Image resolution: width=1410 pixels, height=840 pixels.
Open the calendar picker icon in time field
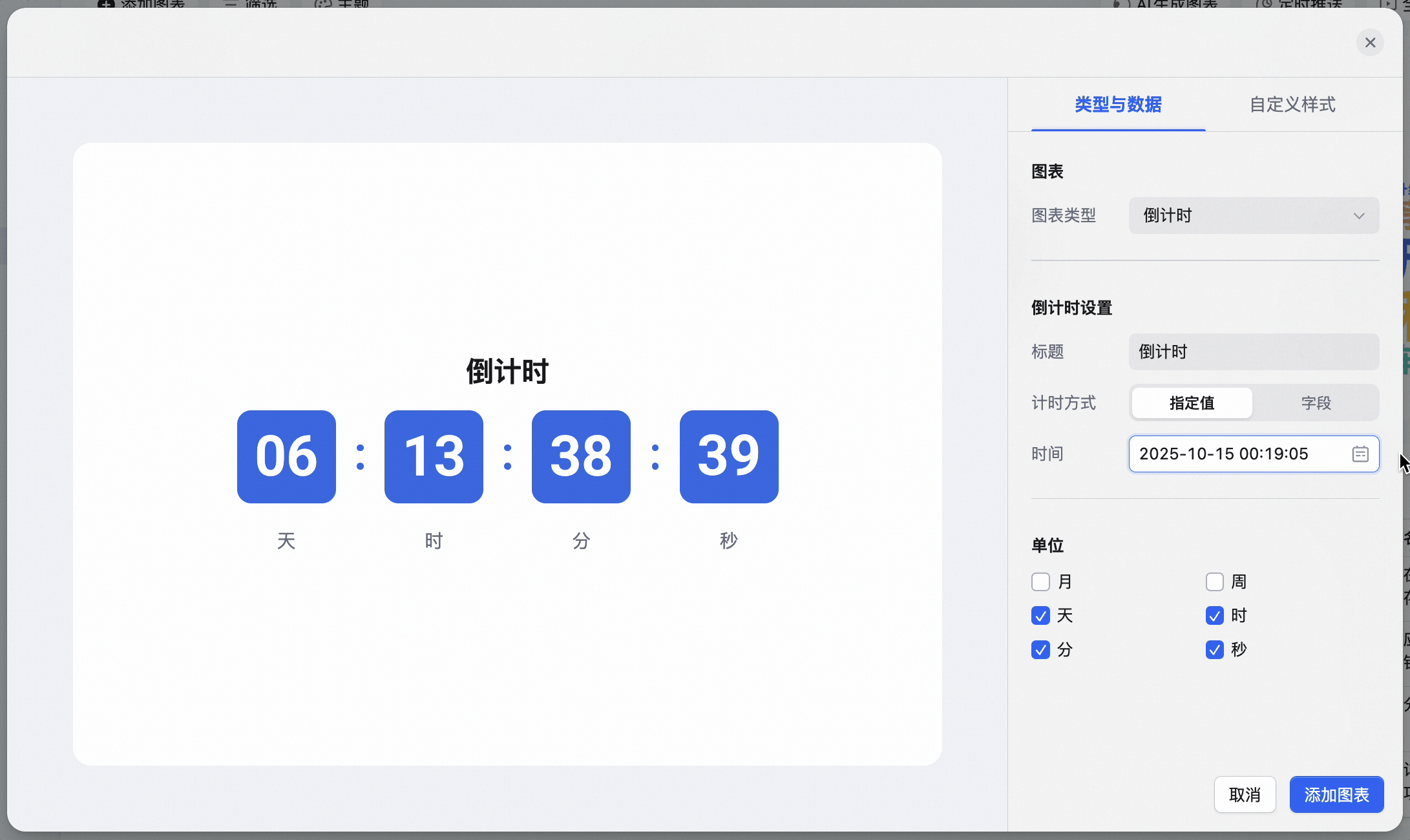point(1360,454)
